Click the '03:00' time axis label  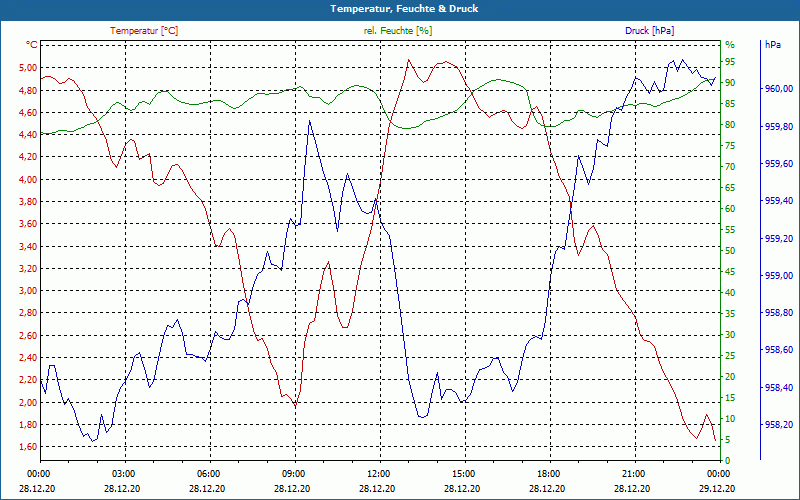[x=124, y=473]
